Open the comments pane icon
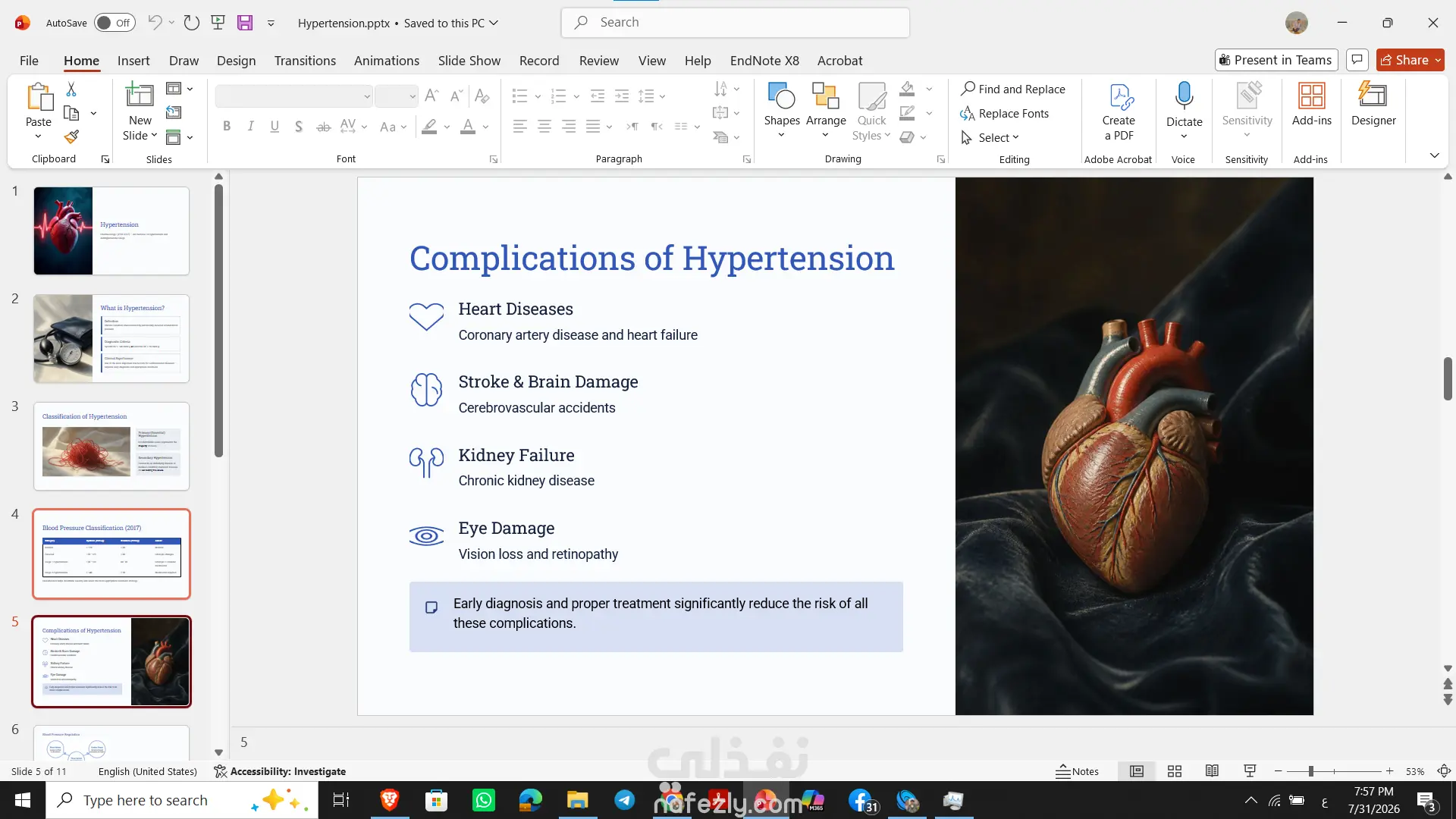The width and height of the screenshot is (1456, 819). [1357, 60]
